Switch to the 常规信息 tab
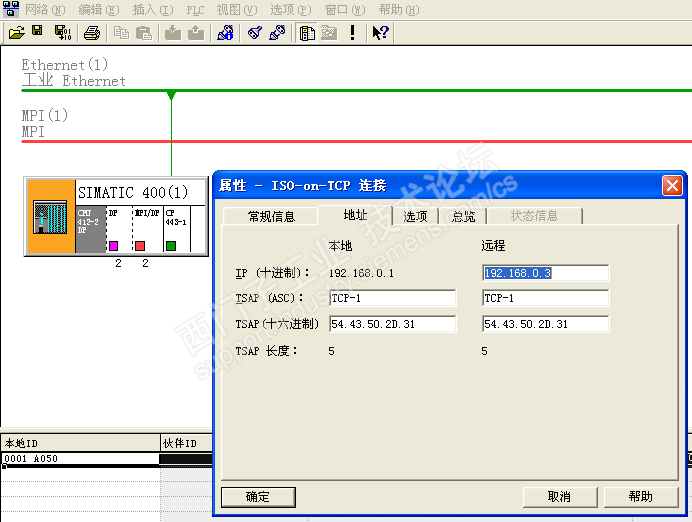 click(271, 216)
